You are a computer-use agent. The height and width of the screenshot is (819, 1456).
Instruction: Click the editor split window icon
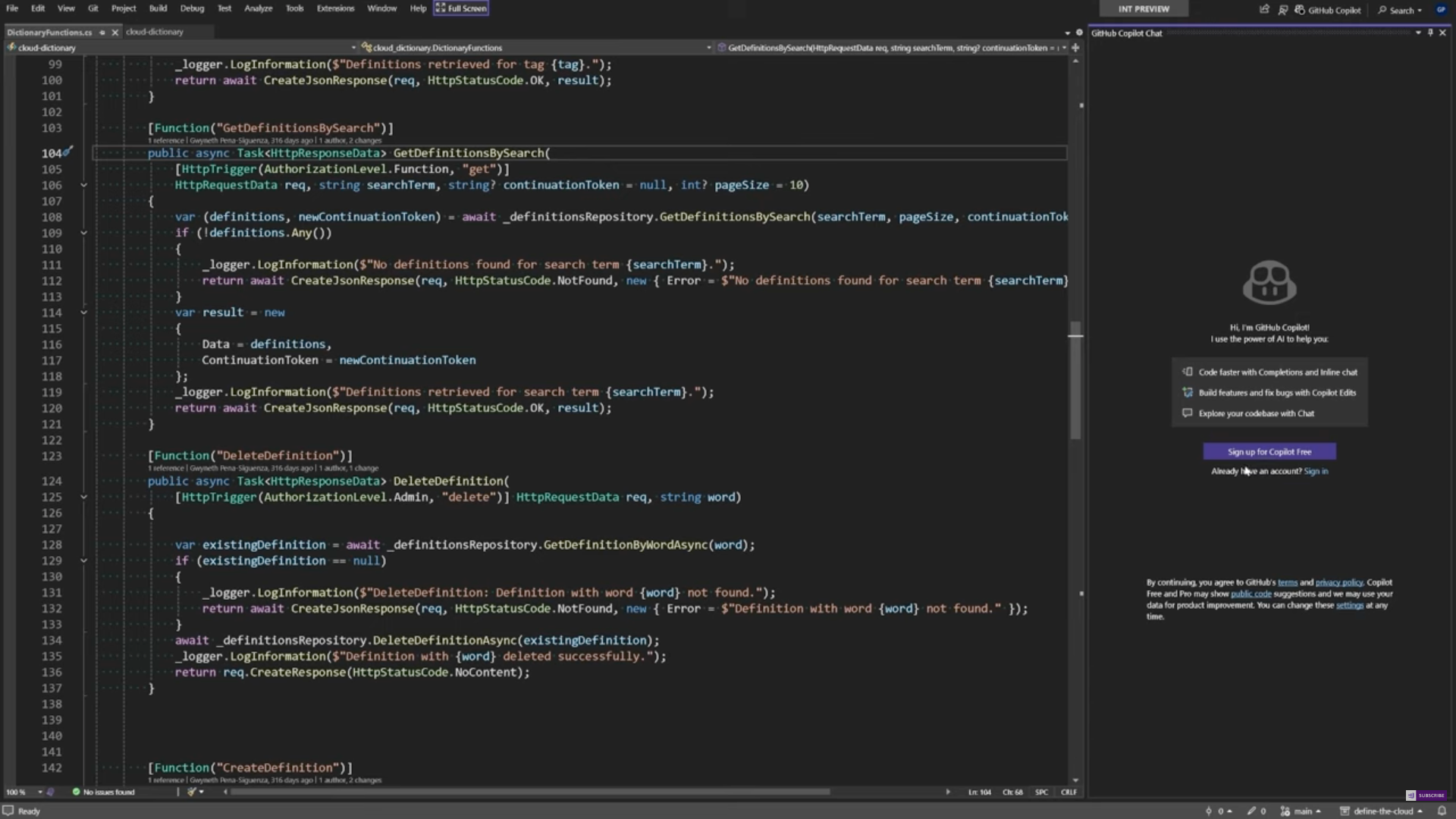click(1075, 48)
